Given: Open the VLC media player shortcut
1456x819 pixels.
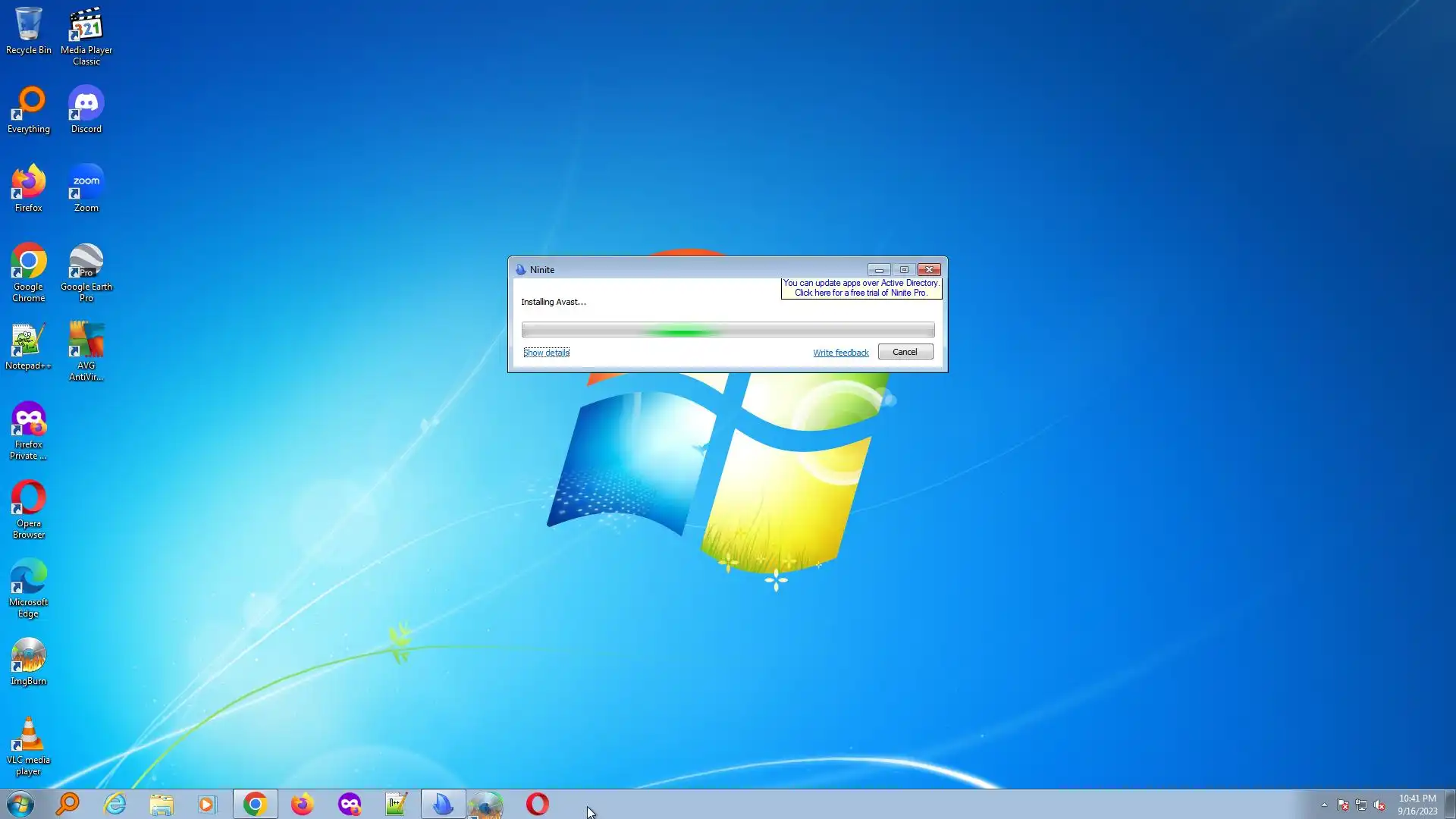Looking at the screenshot, I should (x=28, y=745).
